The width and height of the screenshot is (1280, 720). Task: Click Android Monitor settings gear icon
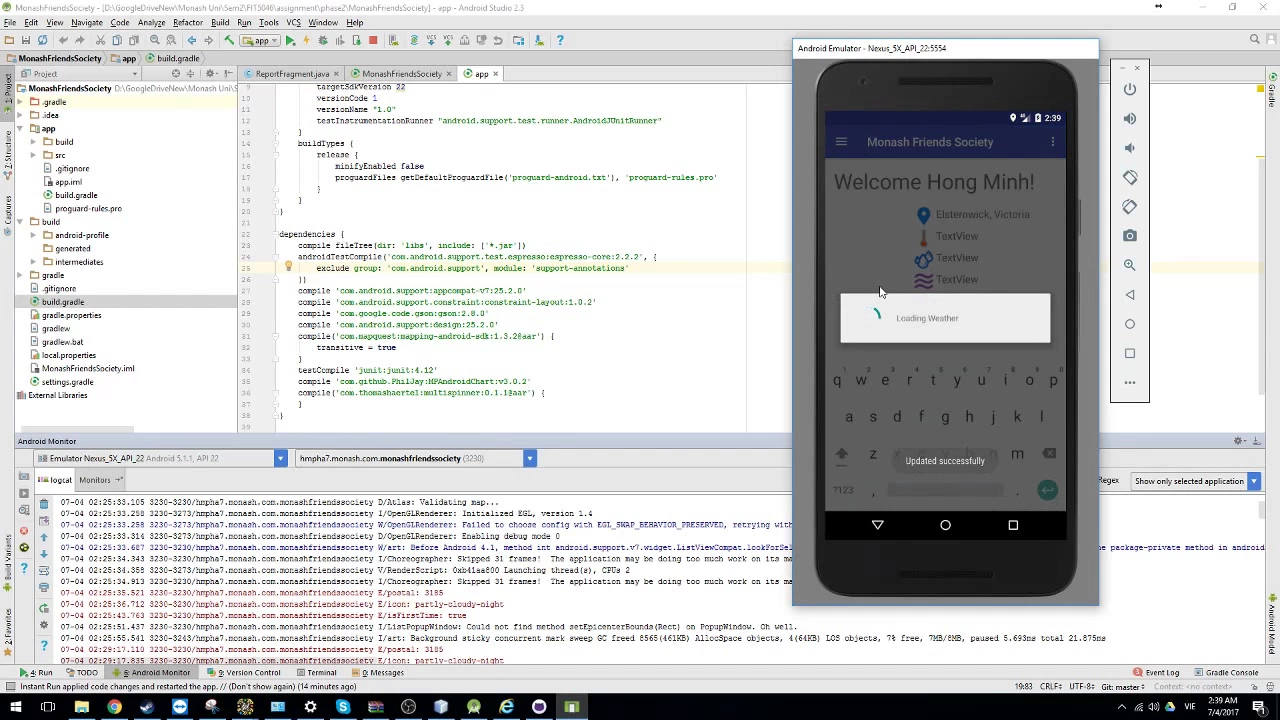[x=1239, y=441]
